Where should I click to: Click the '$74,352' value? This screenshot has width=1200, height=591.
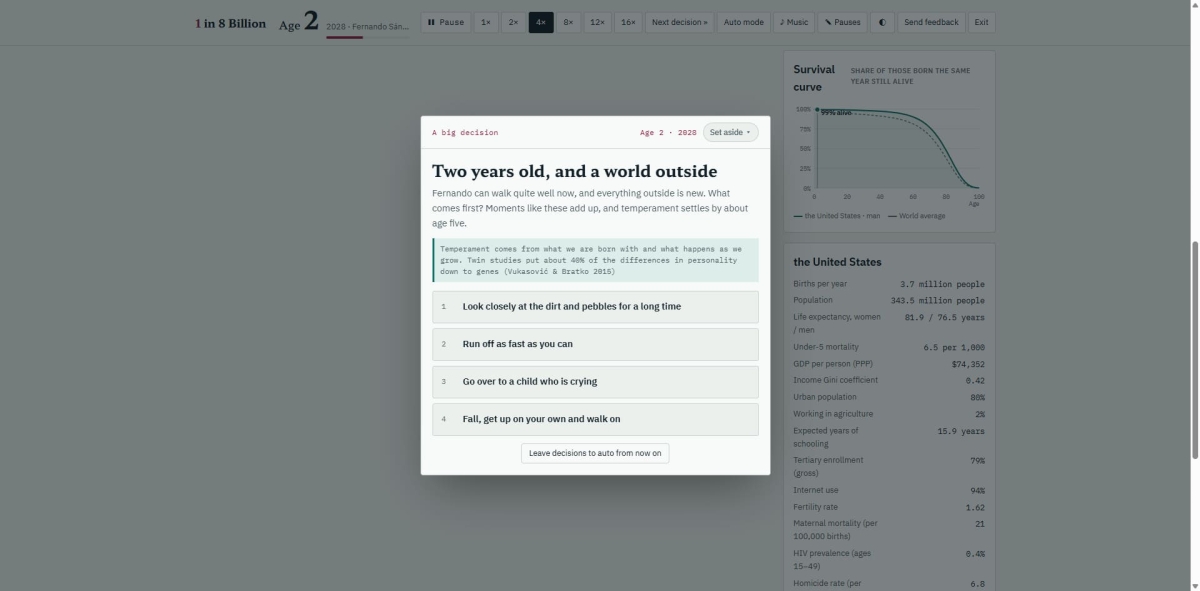click(968, 364)
